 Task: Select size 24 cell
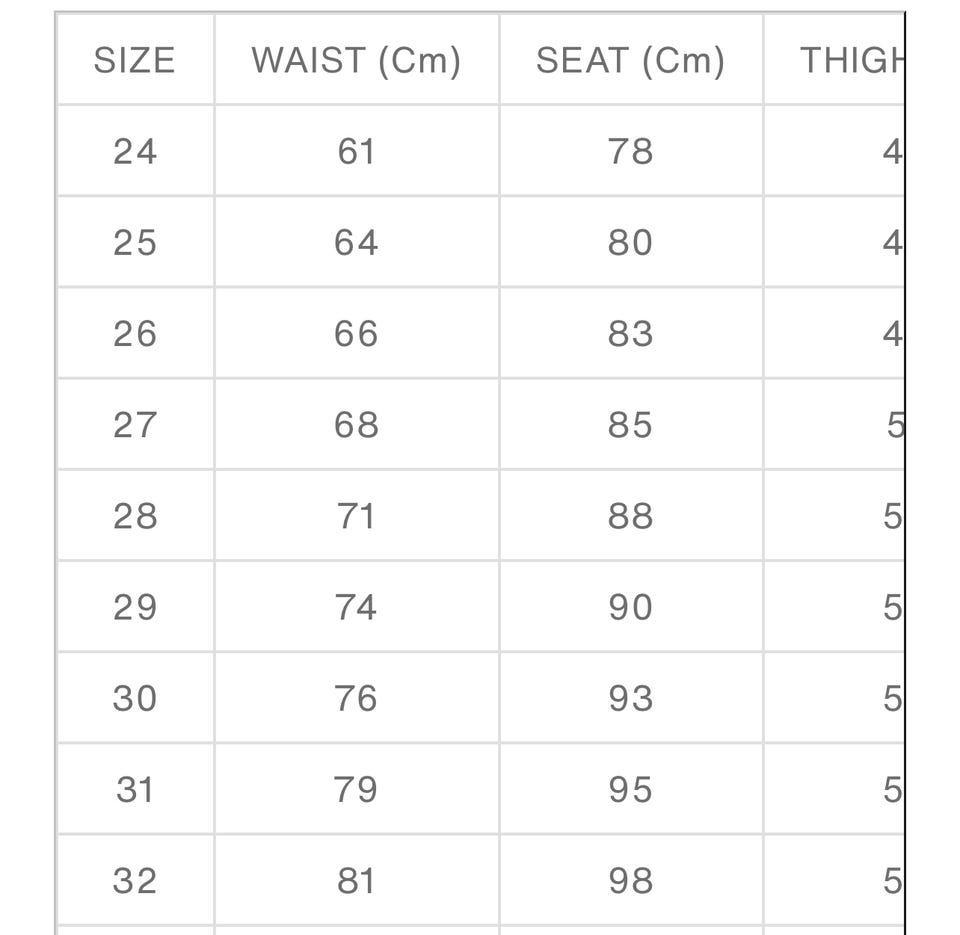(x=135, y=151)
